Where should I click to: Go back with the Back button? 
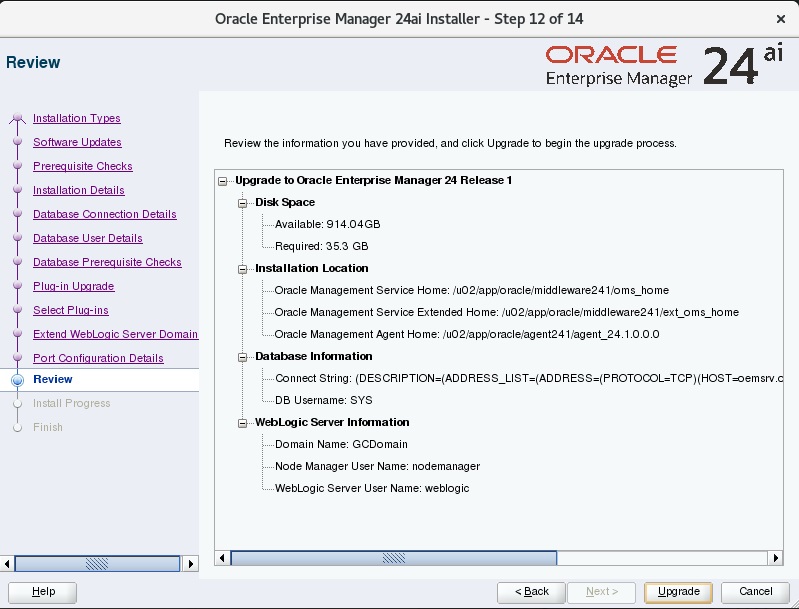coord(531,592)
